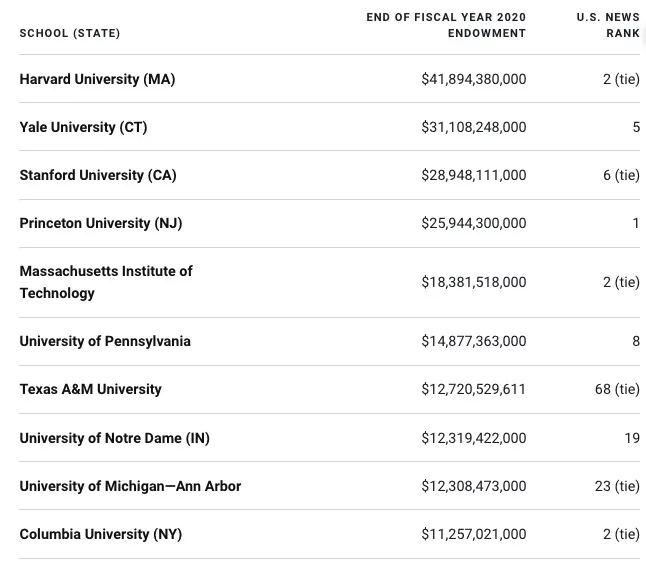Click Notre Dame's rank value 19
The image size is (646, 564).
631,438
